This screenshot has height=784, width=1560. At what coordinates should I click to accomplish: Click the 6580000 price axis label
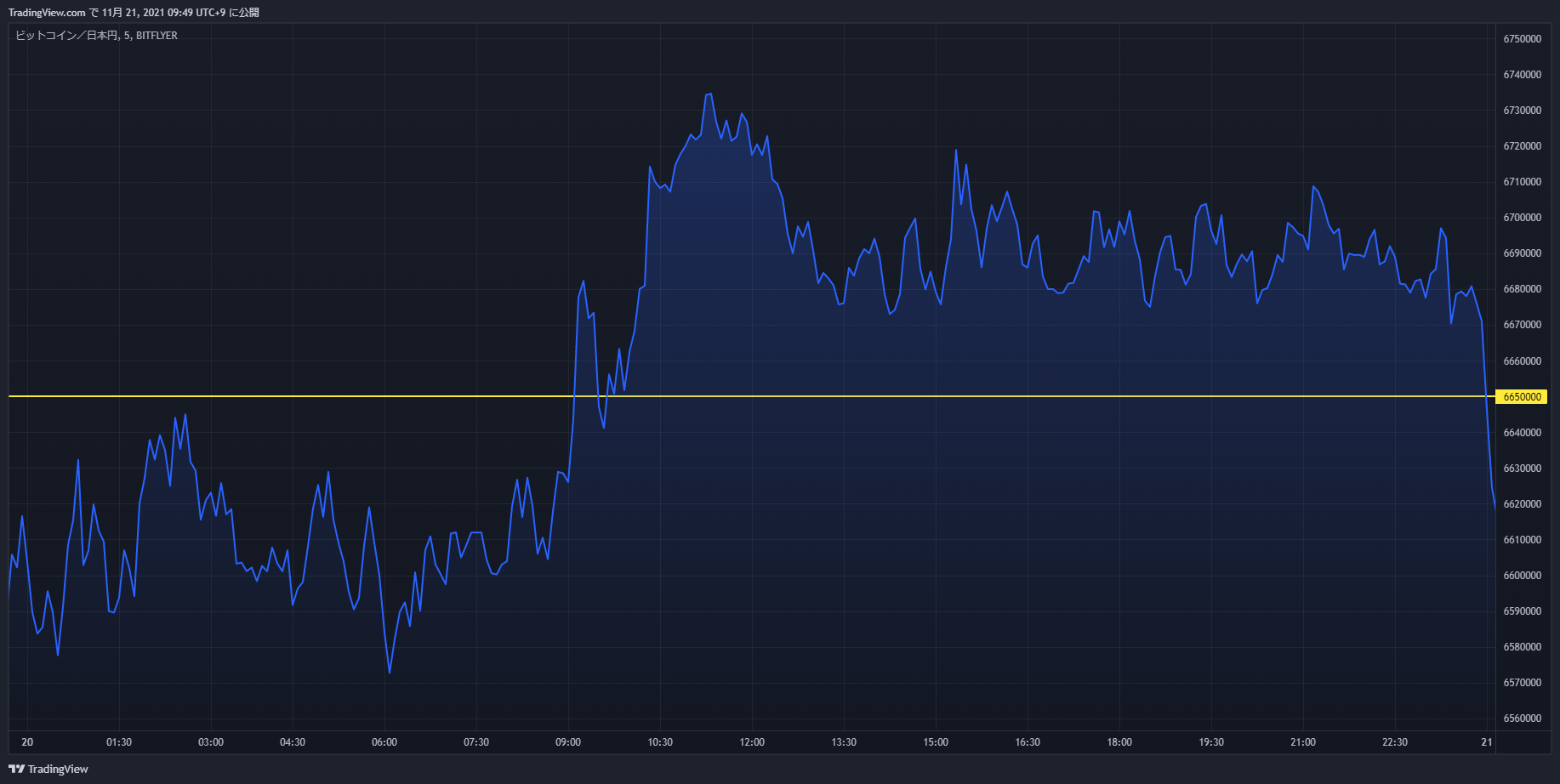click(1523, 647)
